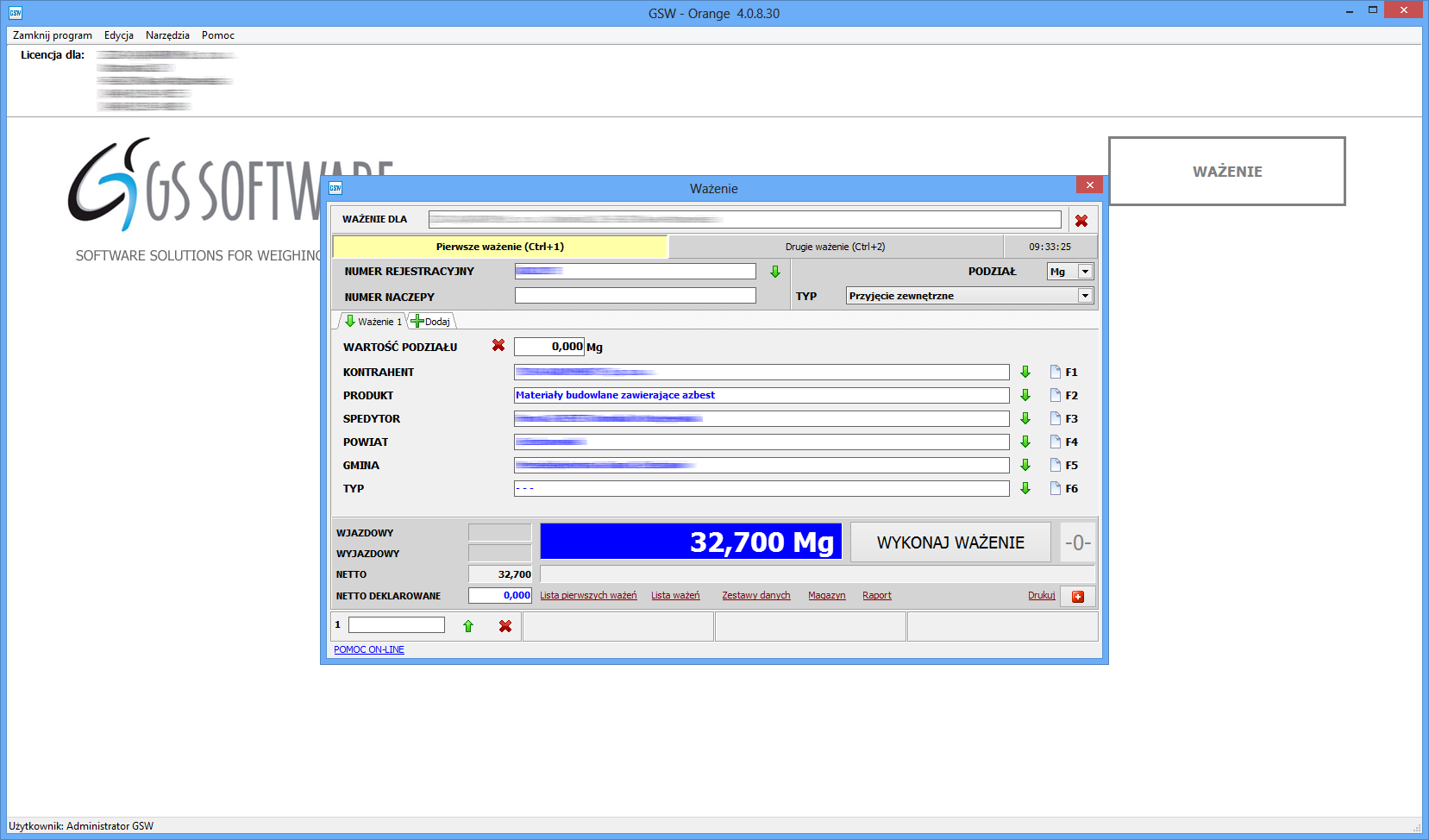1429x840 pixels.
Task: Click the Numer Naczepy input field
Action: [x=635, y=296]
